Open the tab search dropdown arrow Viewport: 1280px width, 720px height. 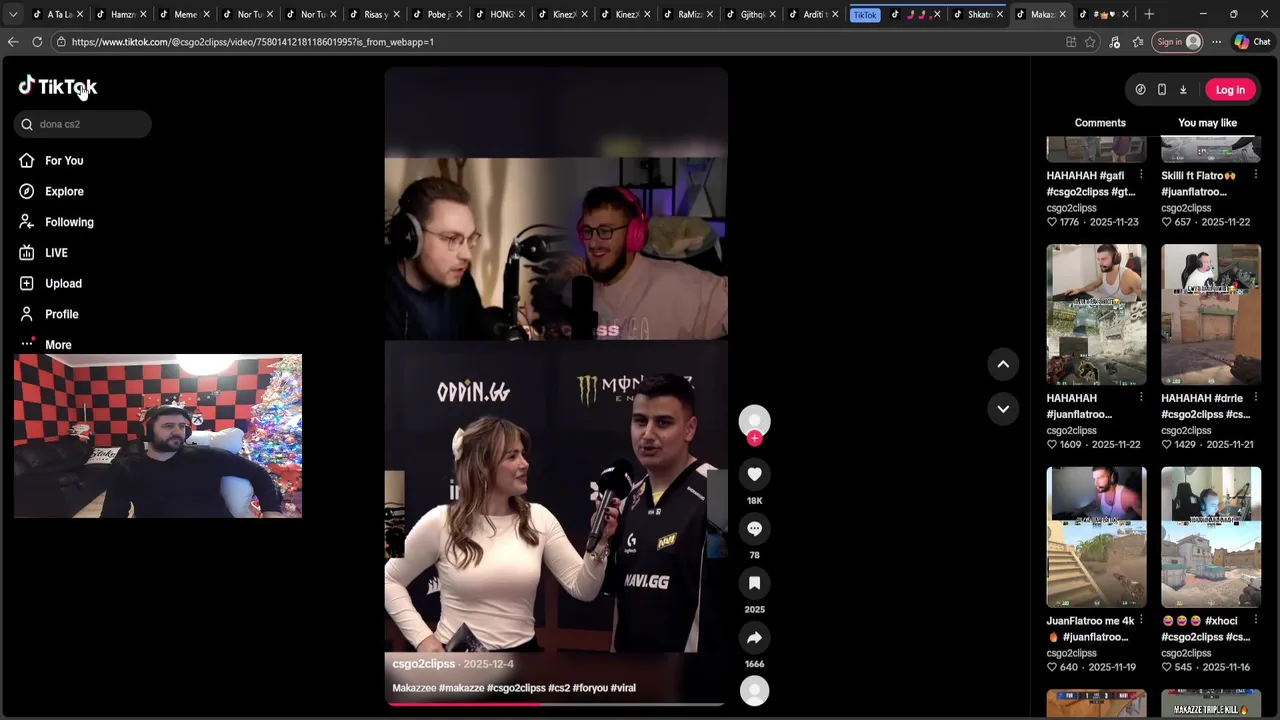click(13, 14)
